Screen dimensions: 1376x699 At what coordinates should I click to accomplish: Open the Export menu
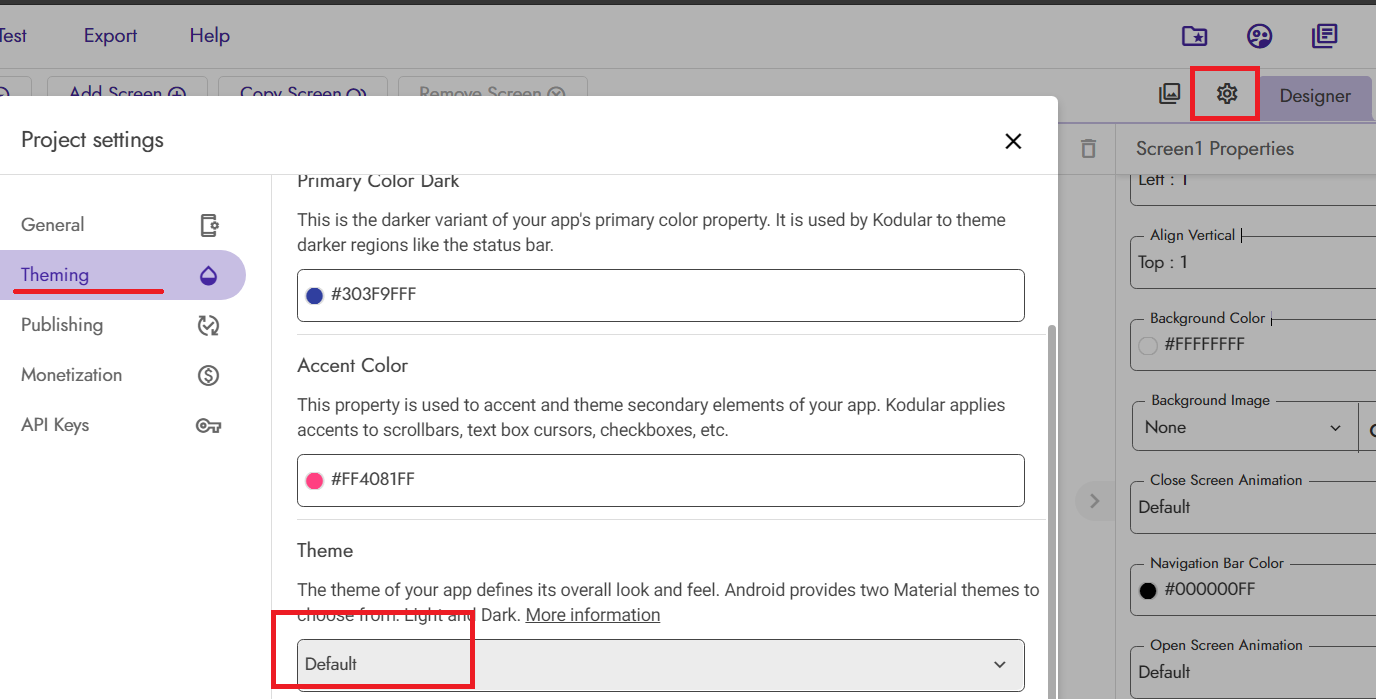(x=110, y=35)
